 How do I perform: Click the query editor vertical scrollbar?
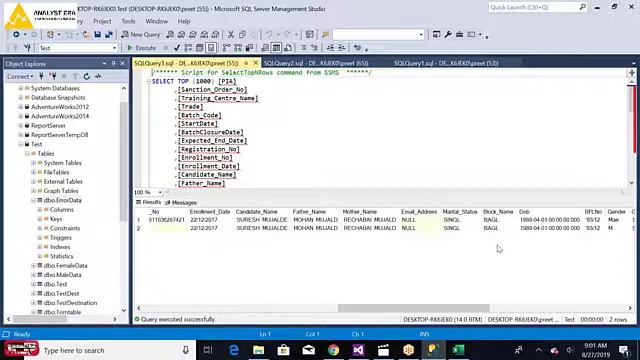pos(631,132)
